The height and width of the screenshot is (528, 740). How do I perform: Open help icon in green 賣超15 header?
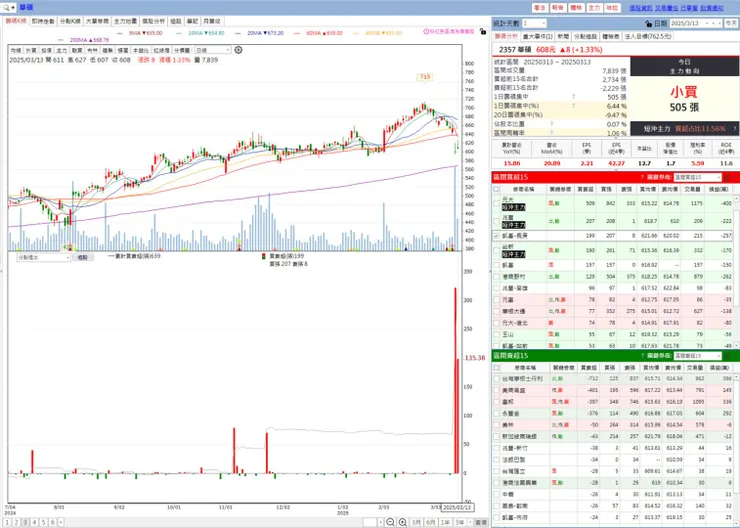642,356
